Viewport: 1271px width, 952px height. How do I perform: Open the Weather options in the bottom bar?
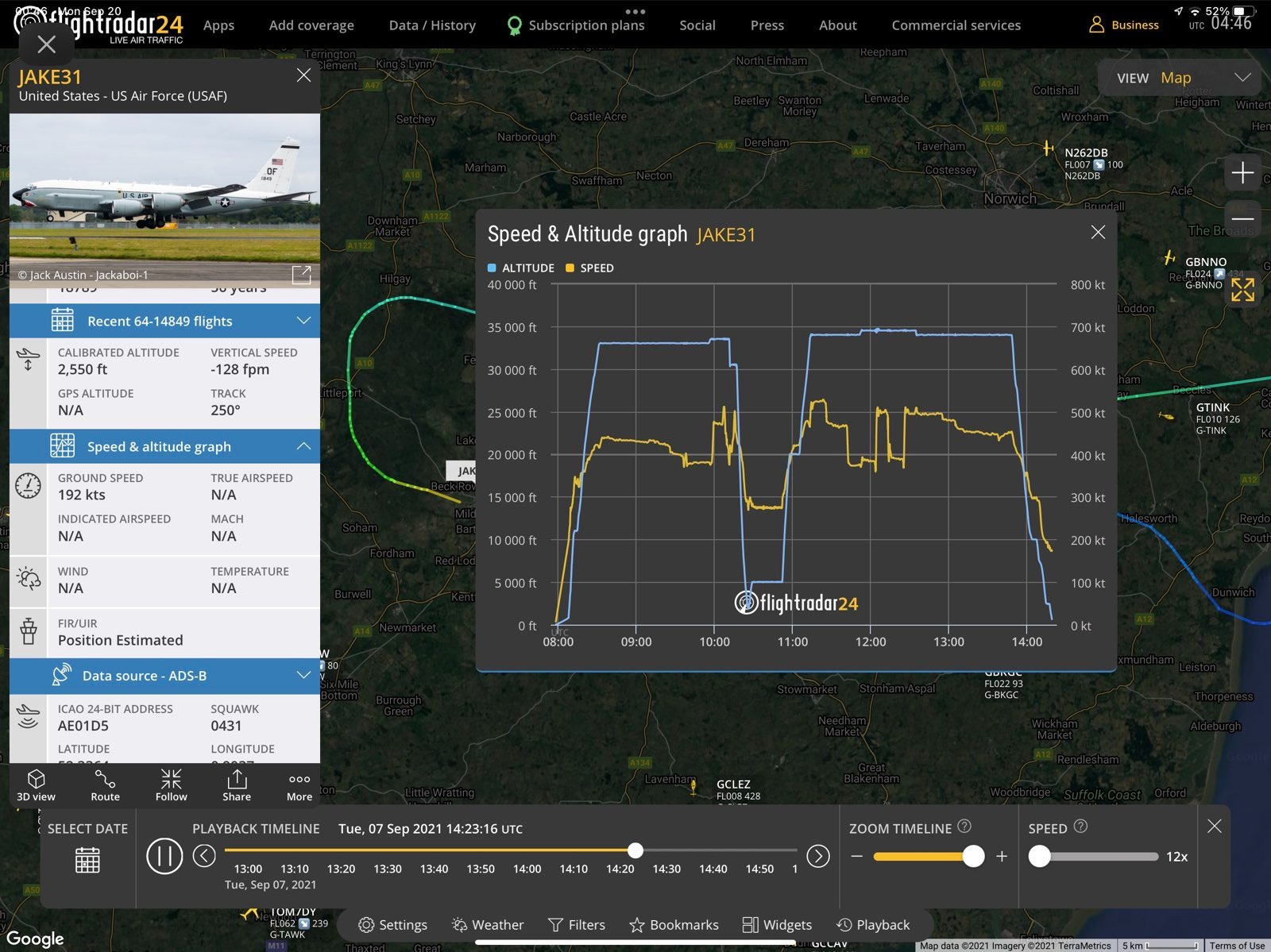coord(488,924)
